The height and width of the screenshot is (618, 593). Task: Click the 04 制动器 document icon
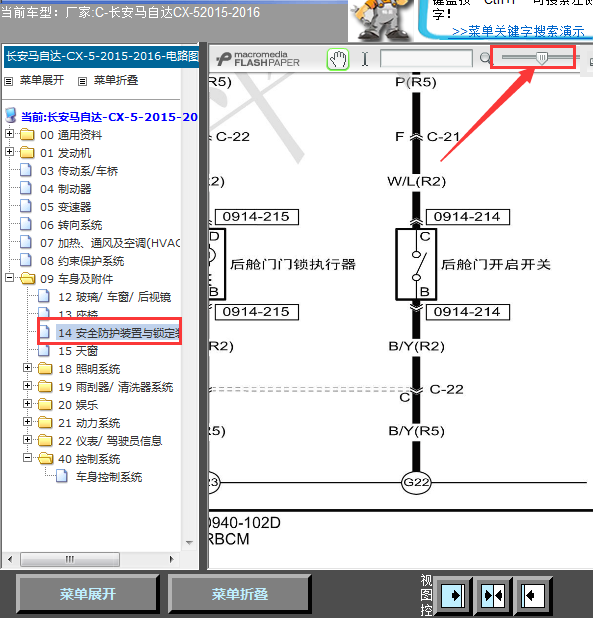point(26,188)
